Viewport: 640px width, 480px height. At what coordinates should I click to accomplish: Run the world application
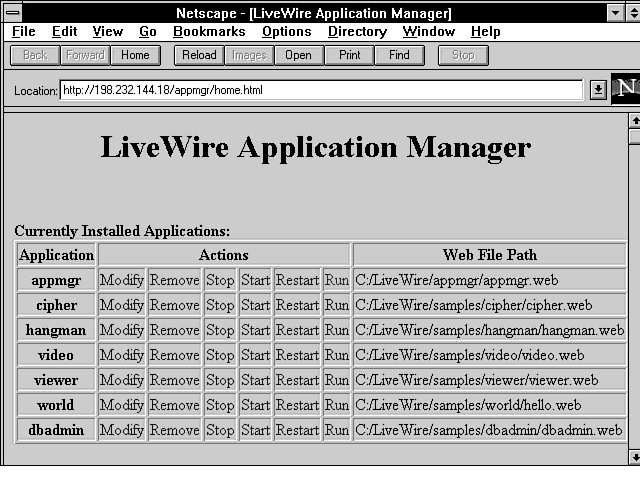[337, 405]
